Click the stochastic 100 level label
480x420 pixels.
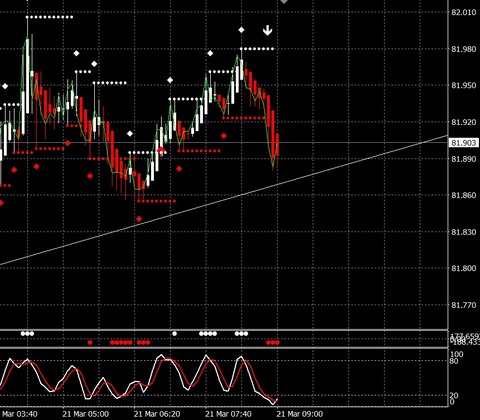(457, 354)
